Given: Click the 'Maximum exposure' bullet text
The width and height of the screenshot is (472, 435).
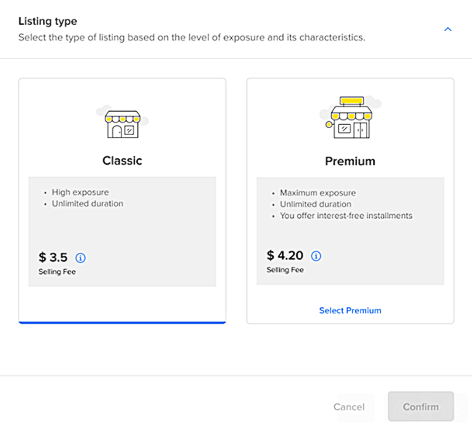Looking at the screenshot, I should (318, 193).
